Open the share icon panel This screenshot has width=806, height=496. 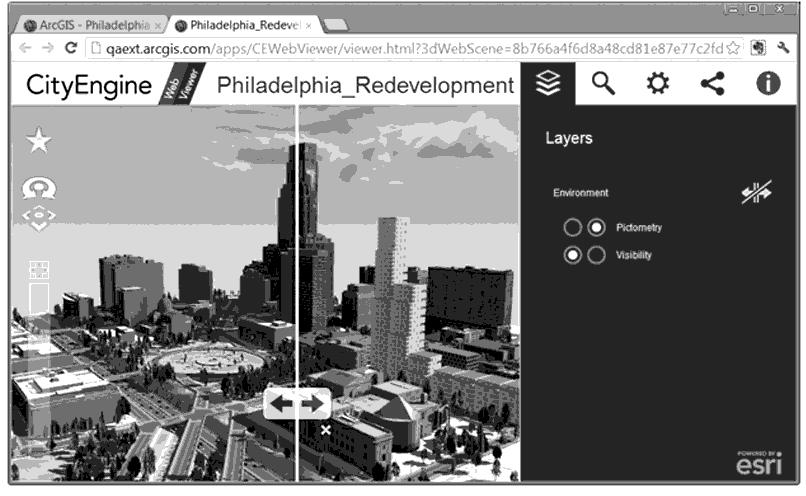[x=713, y=83]
